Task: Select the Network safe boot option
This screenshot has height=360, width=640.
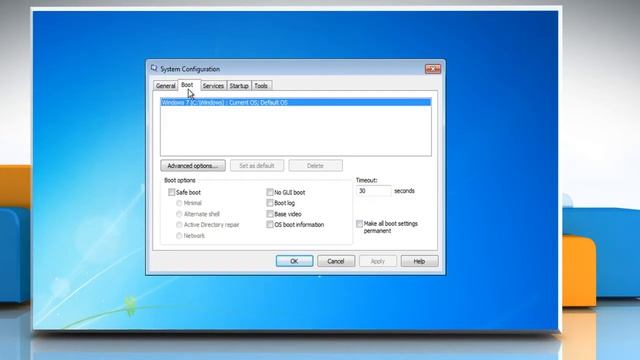Action: pyautogui.click(x=179, y=236)
